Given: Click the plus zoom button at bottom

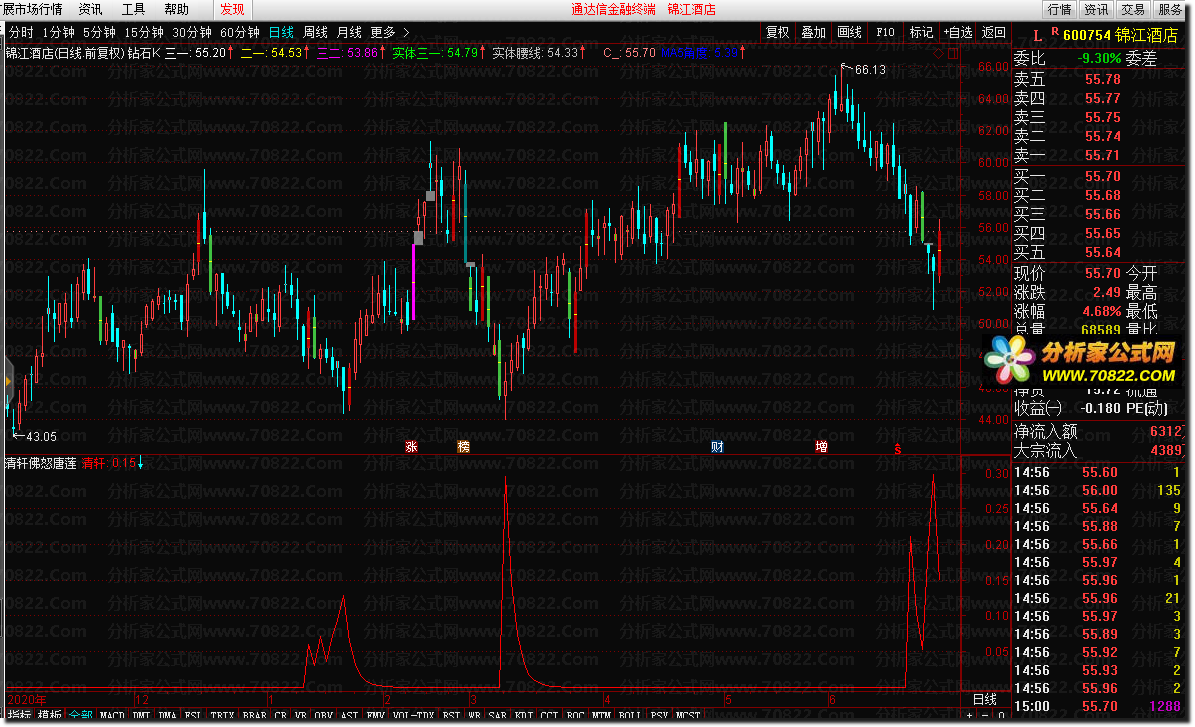Looking at the screenshot, I should click(969, 715).
